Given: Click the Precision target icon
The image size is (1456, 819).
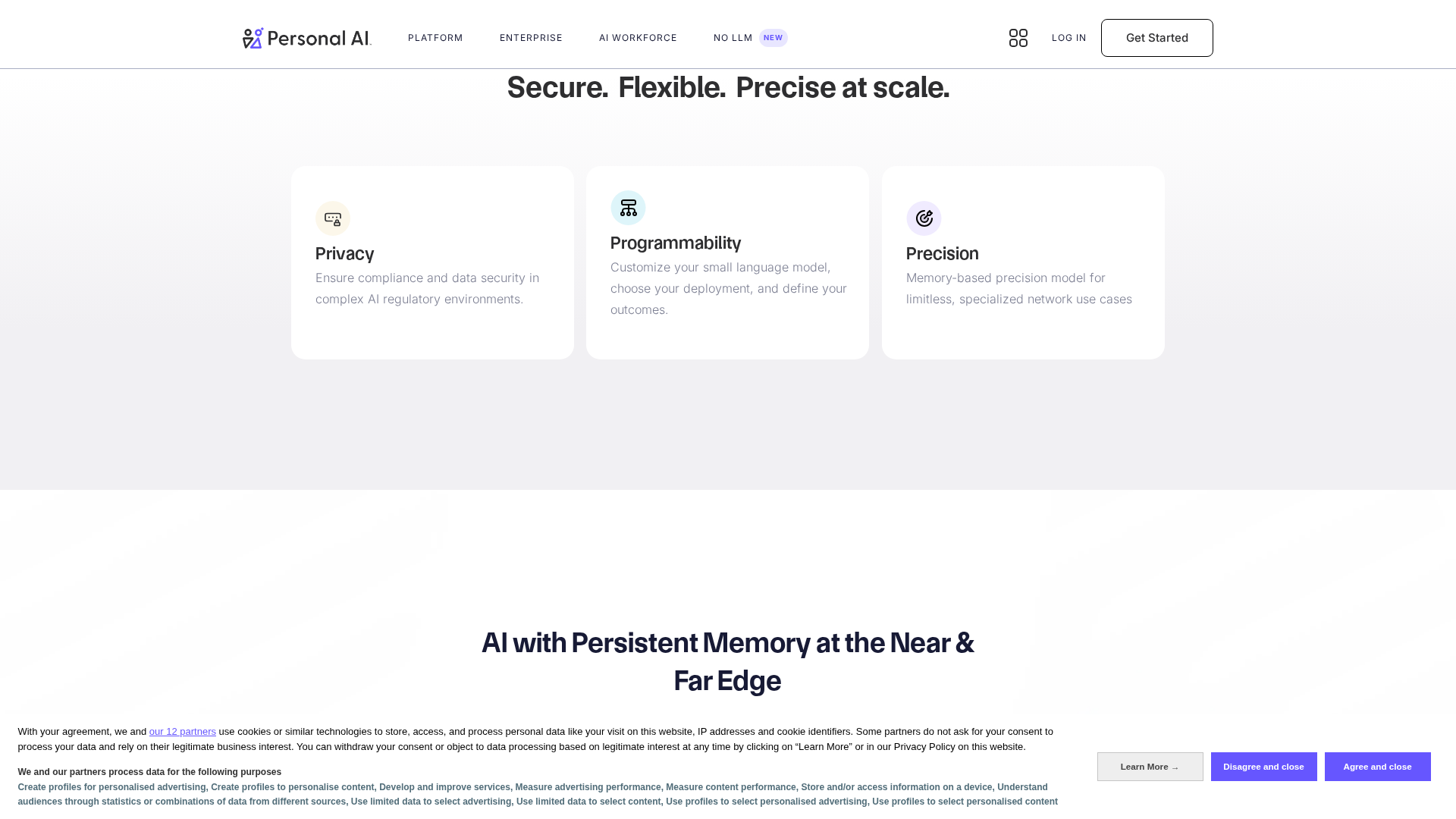Looking at the screenshot, I should coord(924,218).
